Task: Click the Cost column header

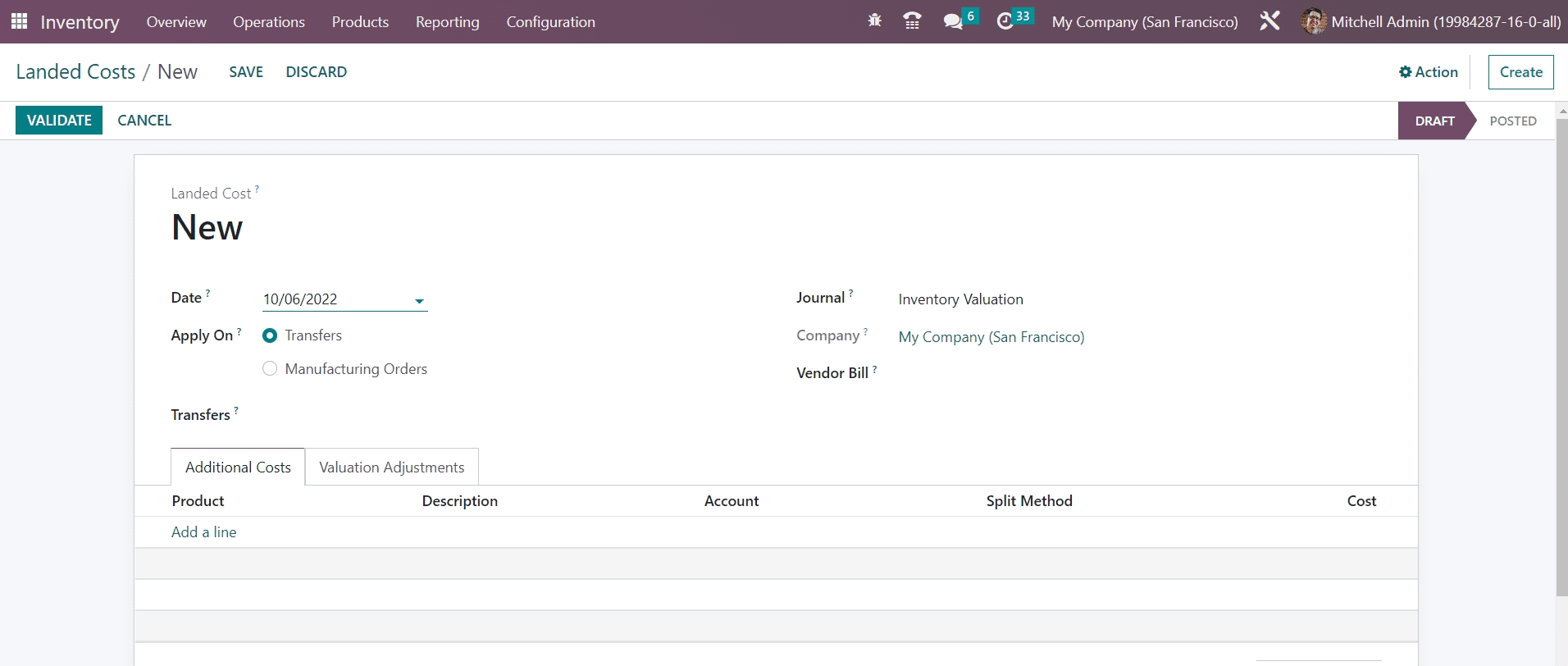Action: 1361,501
